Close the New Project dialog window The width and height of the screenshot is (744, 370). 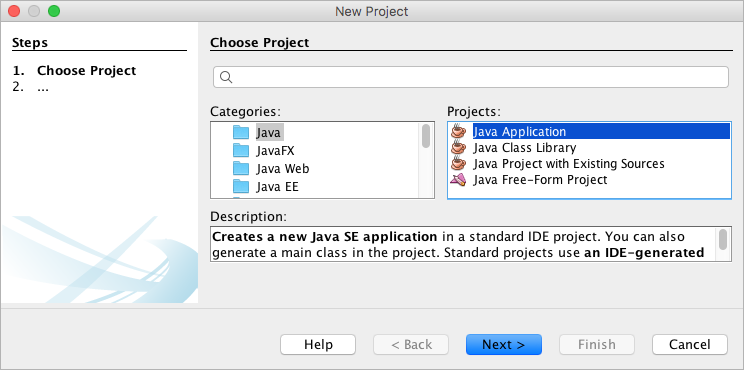(x=14, y=11)
